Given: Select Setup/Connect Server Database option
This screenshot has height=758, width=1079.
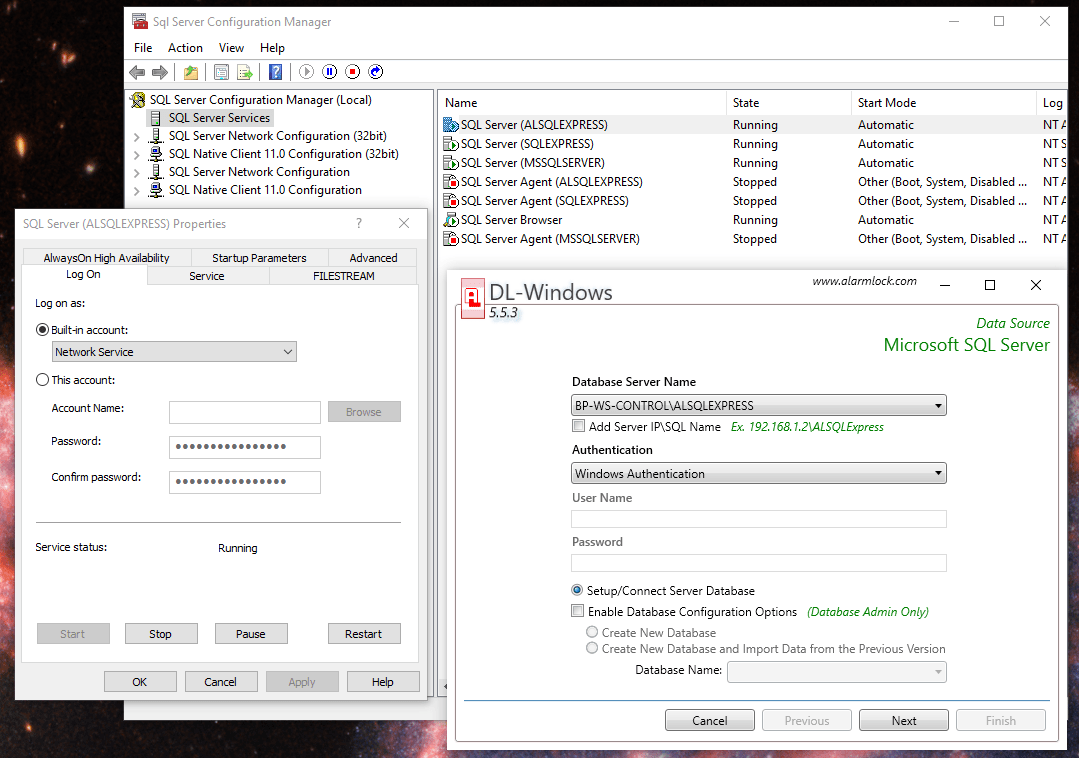Looking at the screenshot, I should [577, 590].
